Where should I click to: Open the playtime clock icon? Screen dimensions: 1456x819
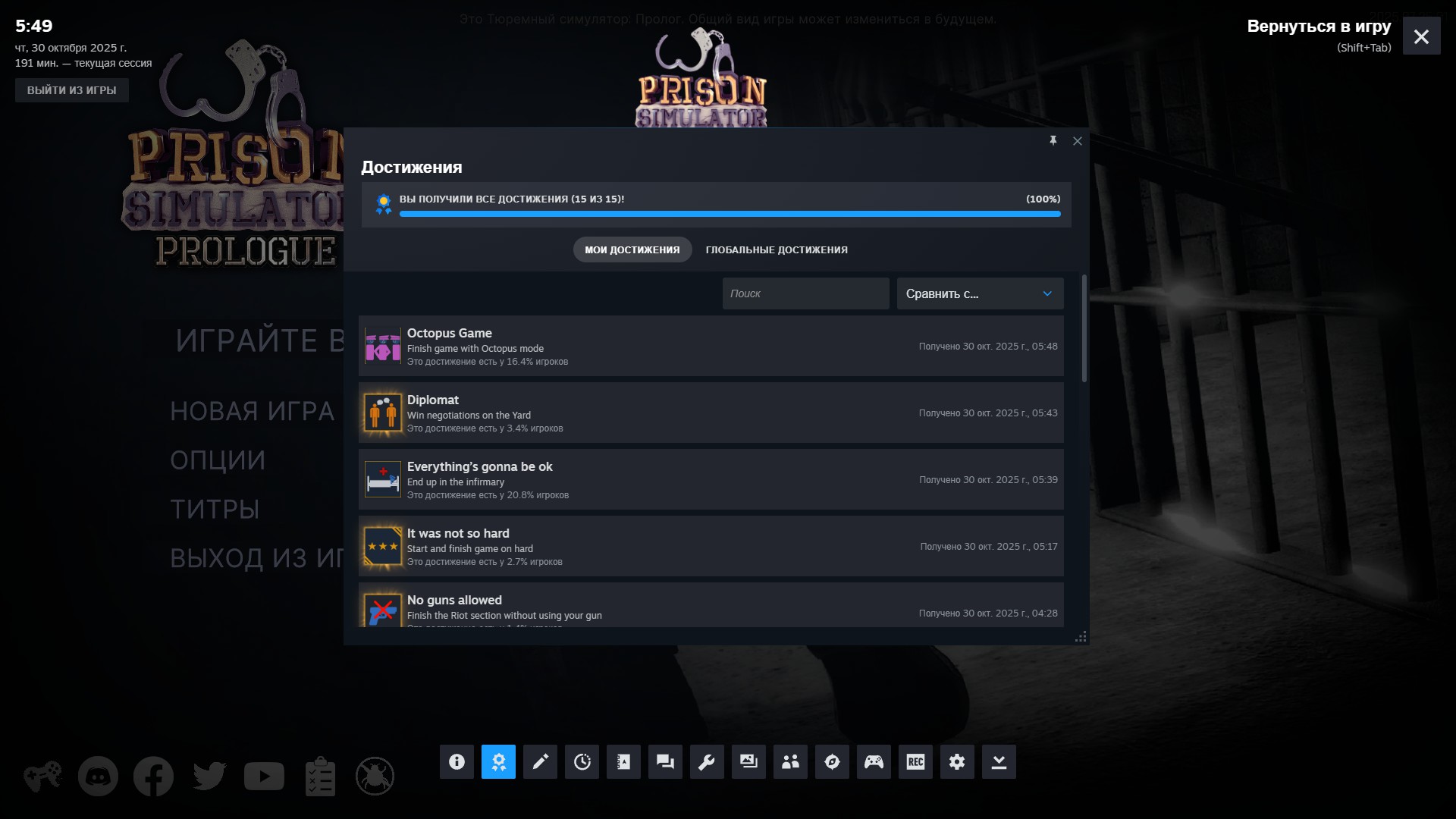(x=582, y=761)
